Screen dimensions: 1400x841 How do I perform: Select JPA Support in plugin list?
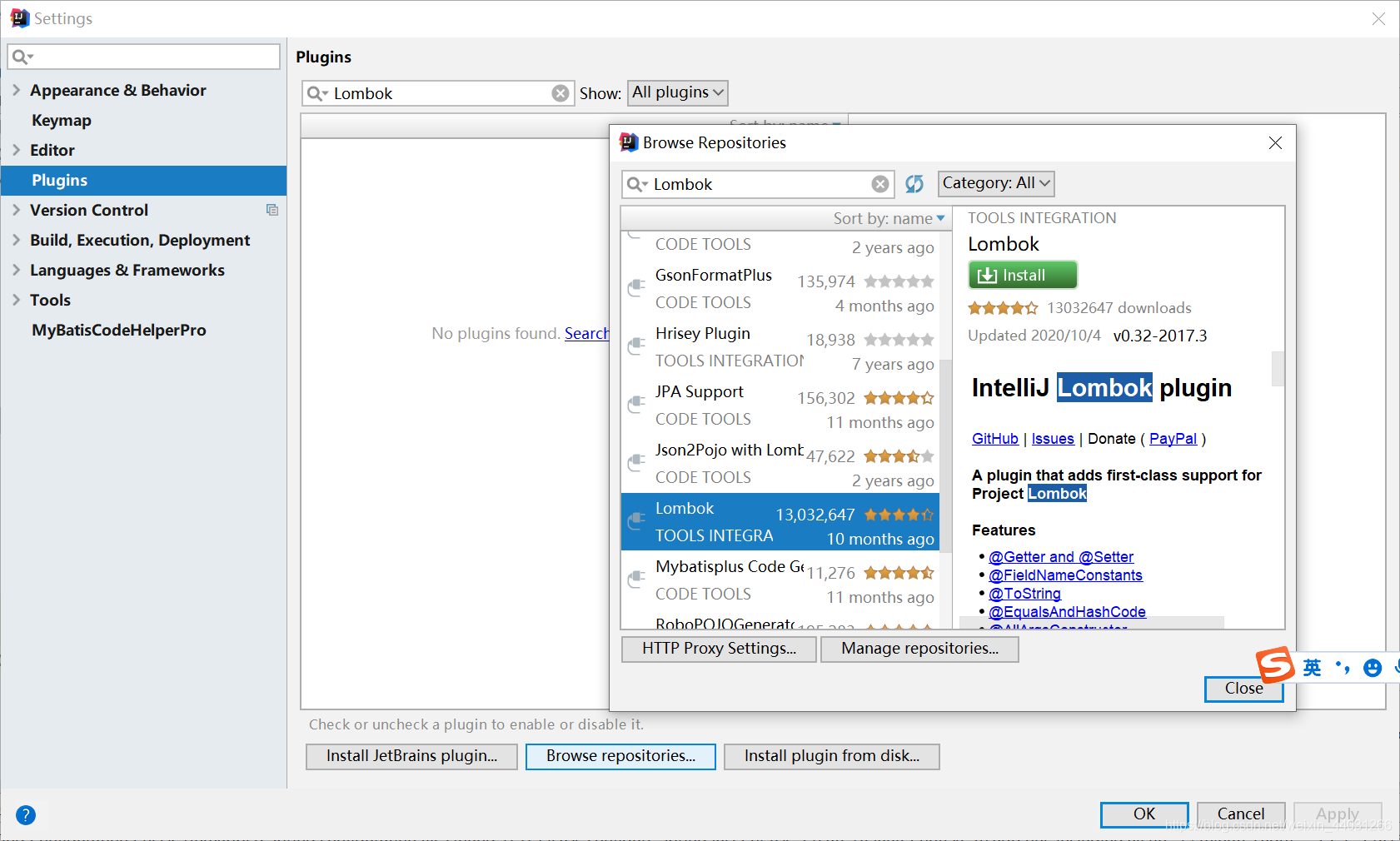click(780, 406)
